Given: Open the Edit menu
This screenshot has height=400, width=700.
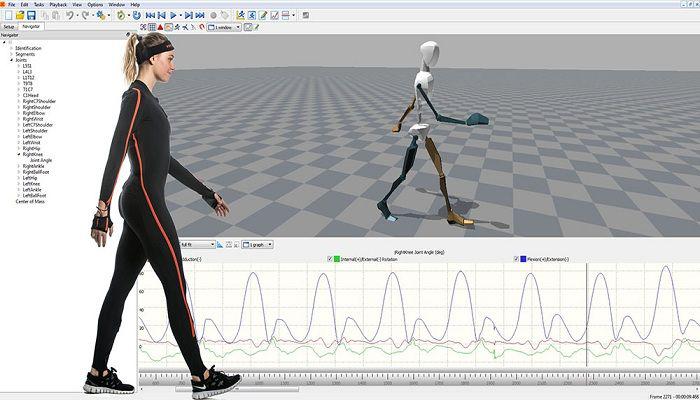Looking at the screenshot, I should (x=25, y=4).
